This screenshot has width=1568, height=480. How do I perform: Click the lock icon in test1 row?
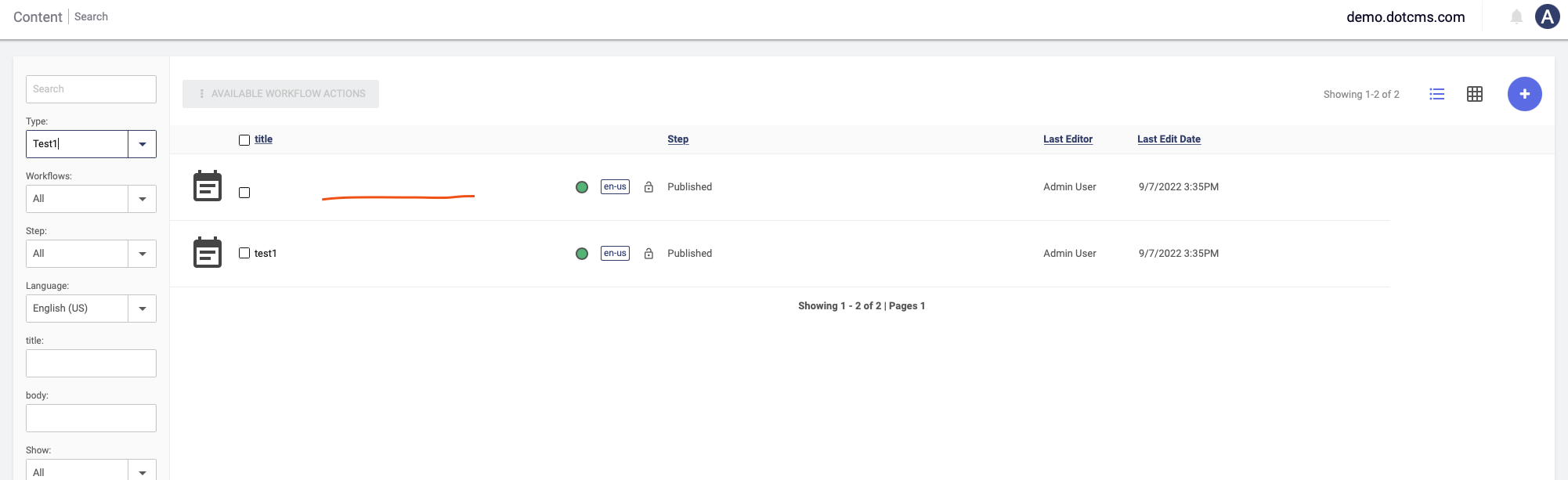649,254
